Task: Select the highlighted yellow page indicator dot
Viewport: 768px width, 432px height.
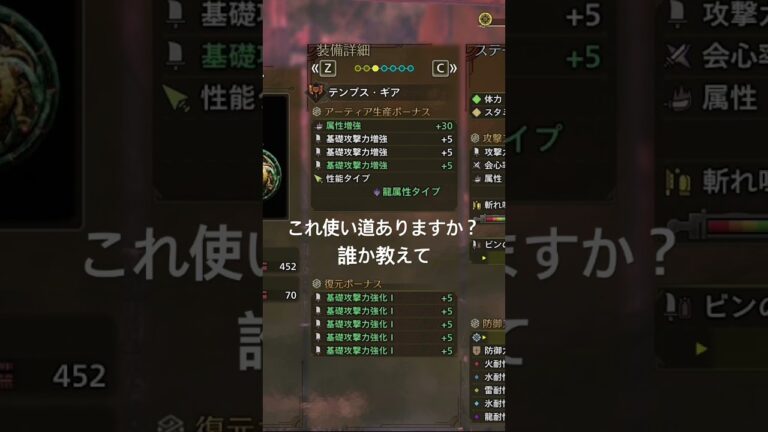Action: point(375,69)
